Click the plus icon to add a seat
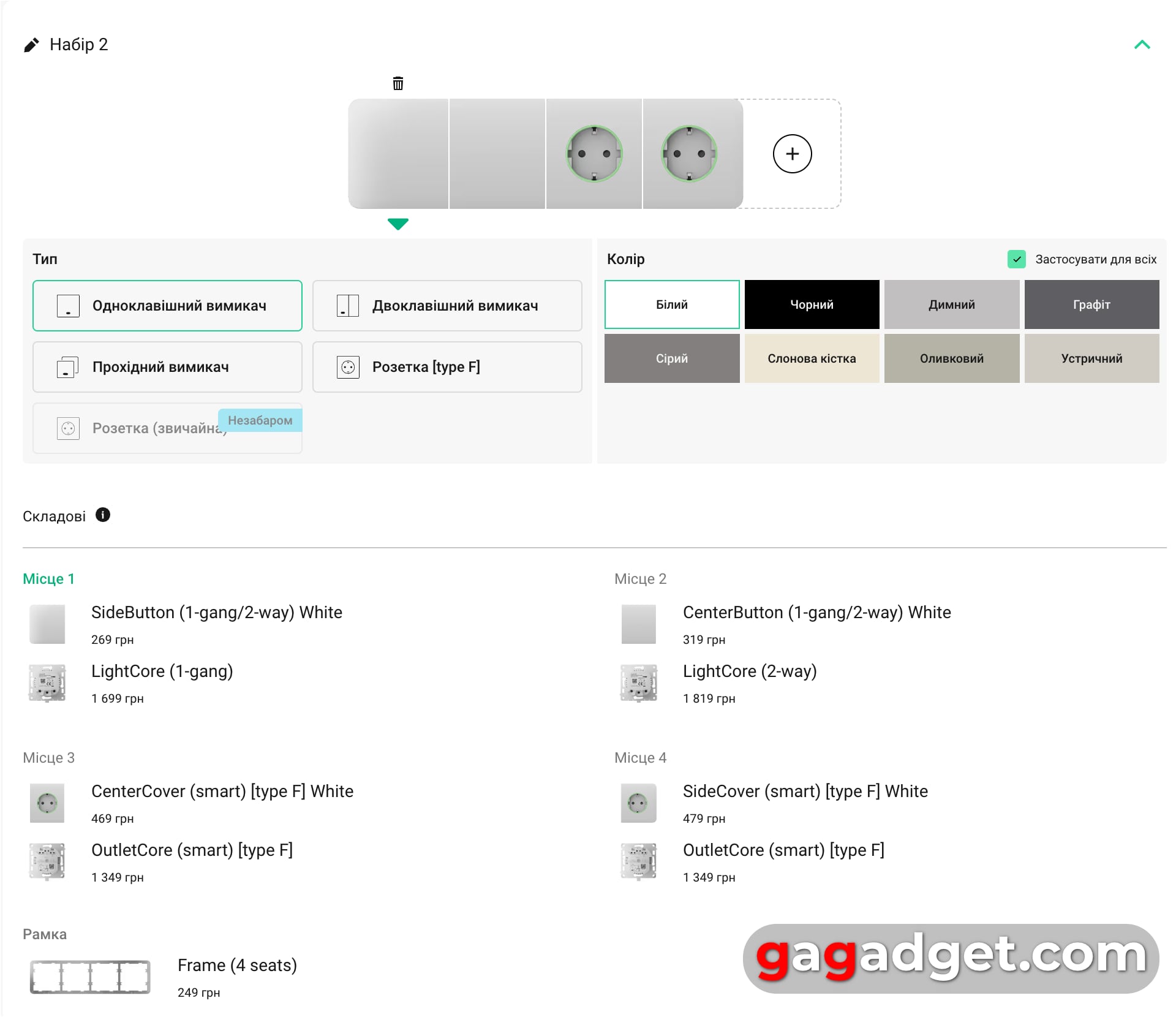The width and height of the screenshot is (1176, 1017). pyautogui.click(x=792, y=154)
